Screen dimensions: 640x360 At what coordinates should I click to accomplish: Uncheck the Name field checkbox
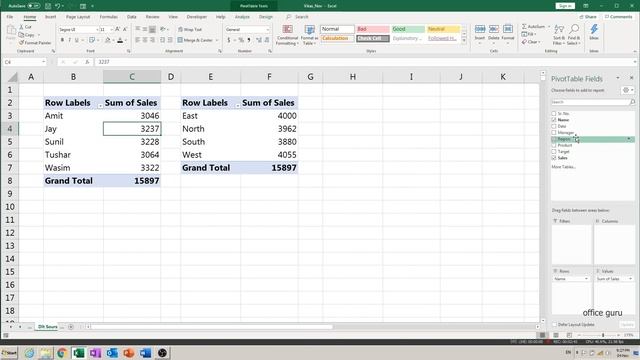coord(554,120)
